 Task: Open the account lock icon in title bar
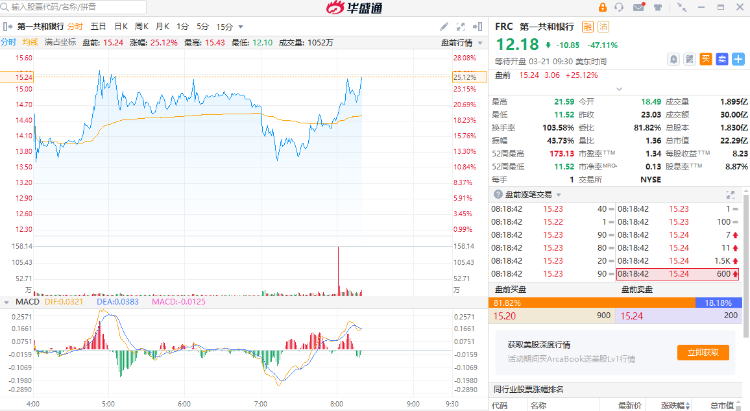coord(603,7)
